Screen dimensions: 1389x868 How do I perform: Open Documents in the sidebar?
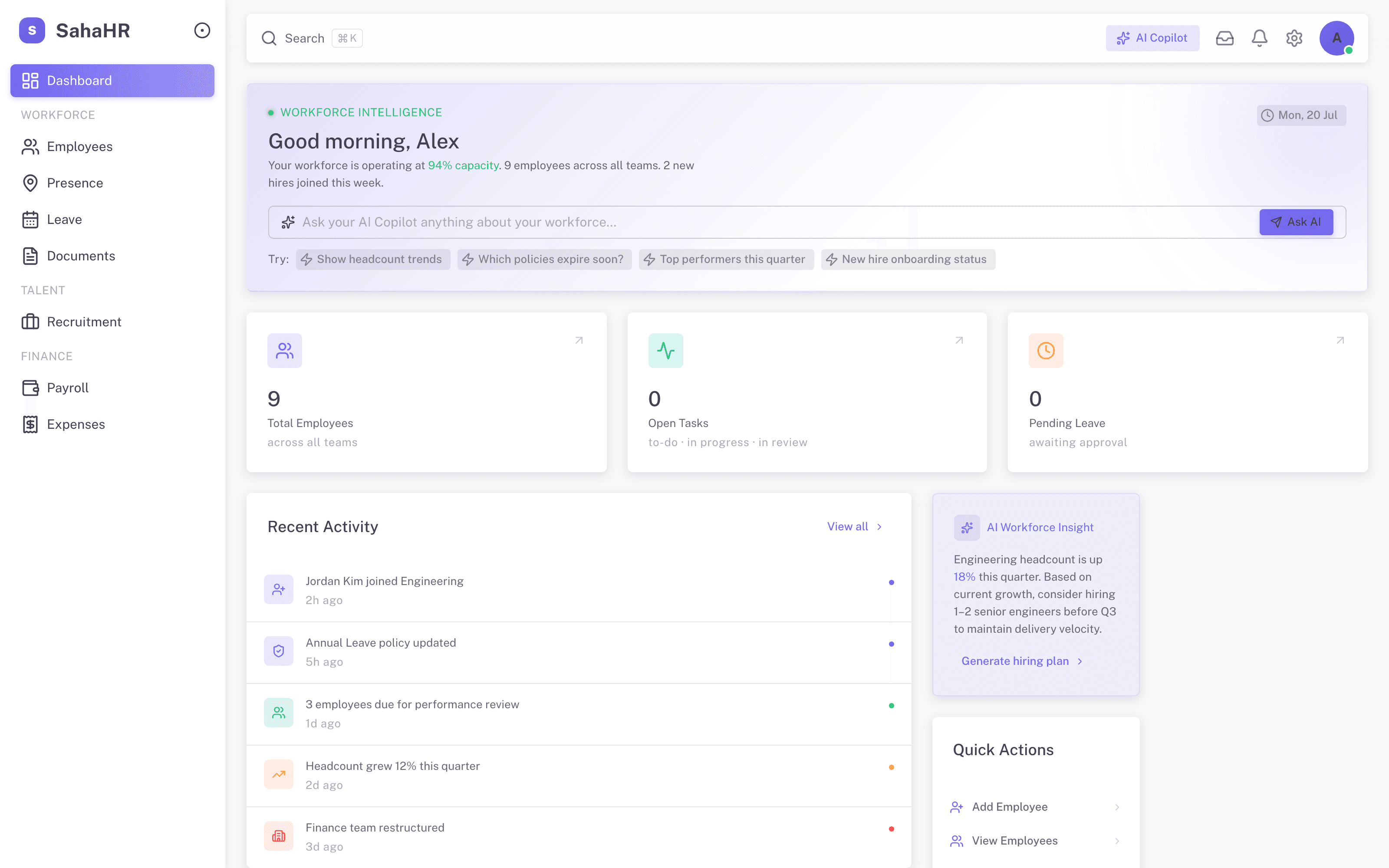(112, 256)
